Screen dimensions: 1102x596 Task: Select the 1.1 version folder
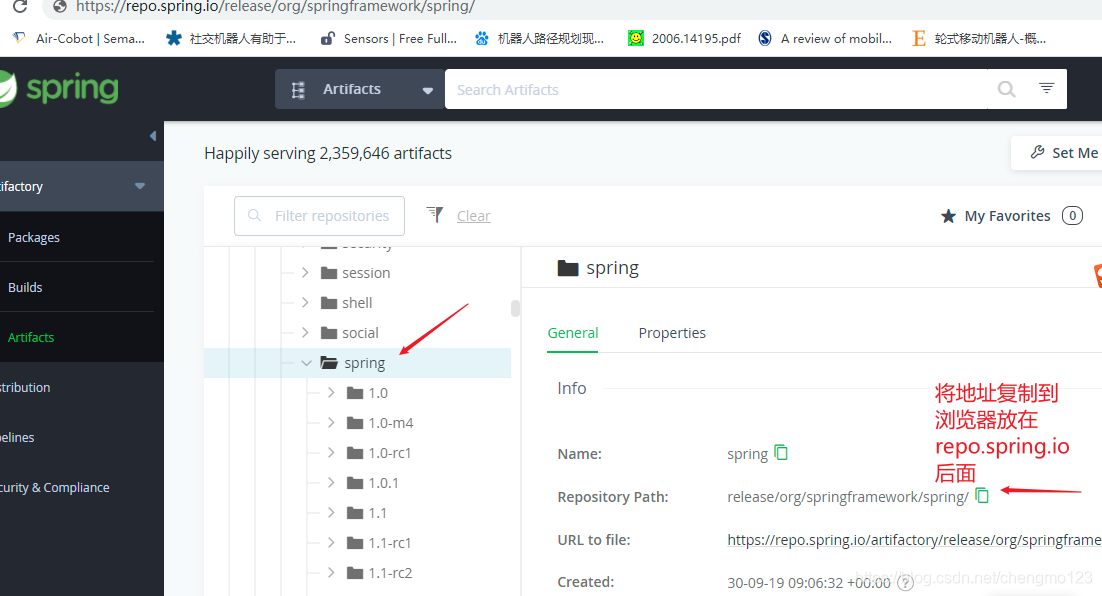coord(366,513)
